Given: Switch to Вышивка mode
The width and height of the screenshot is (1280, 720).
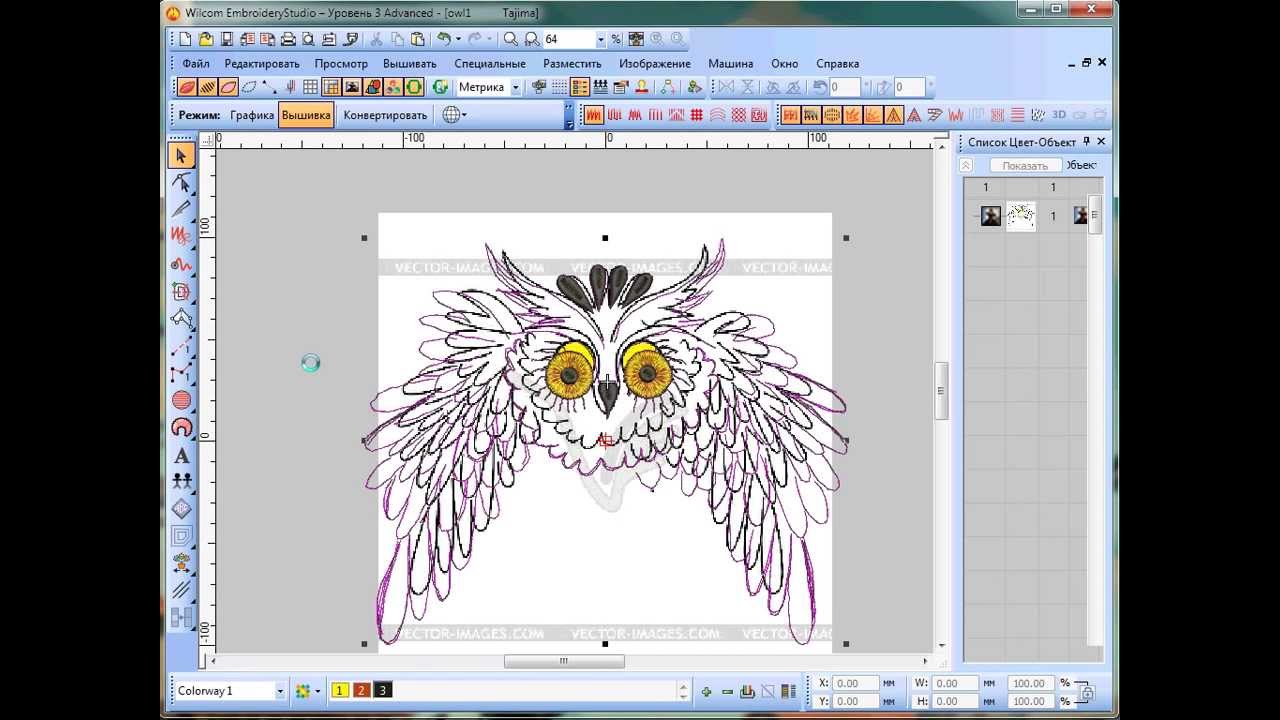Looking at the screenshot, I should 306,115.
